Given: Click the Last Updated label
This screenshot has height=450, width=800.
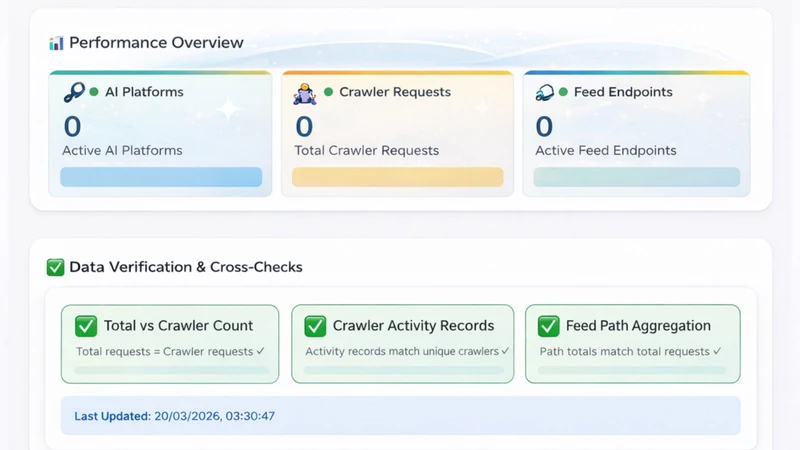Looking at the screenshot, I should coord(113,416).
